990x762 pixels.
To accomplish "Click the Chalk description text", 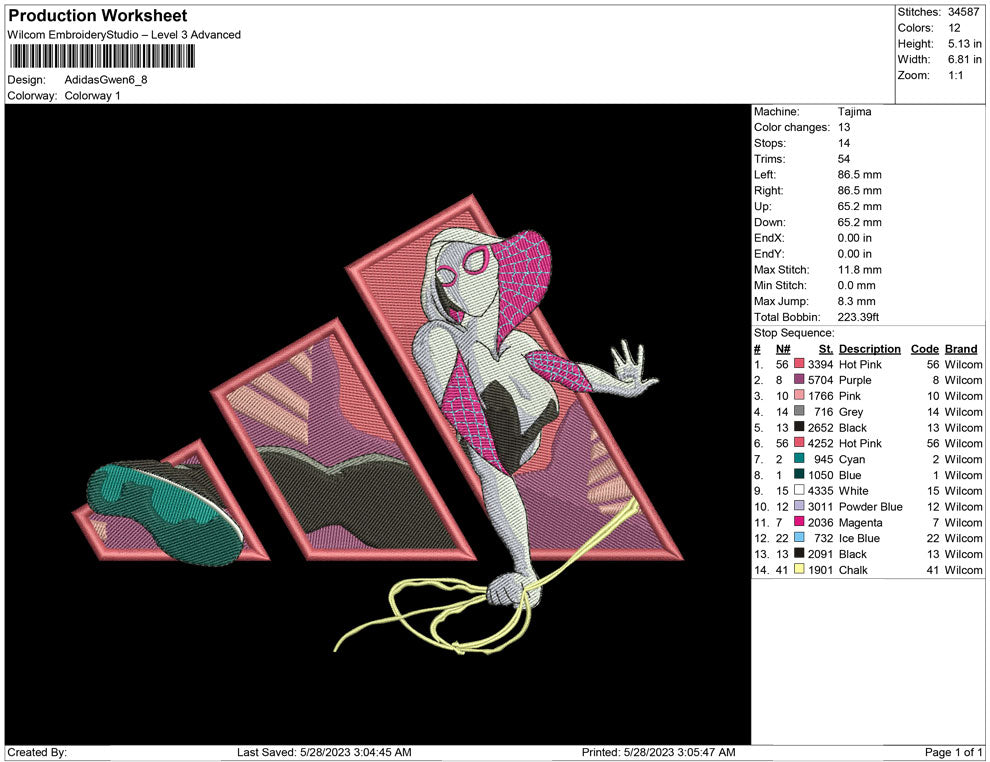I will tap(853, 569).
